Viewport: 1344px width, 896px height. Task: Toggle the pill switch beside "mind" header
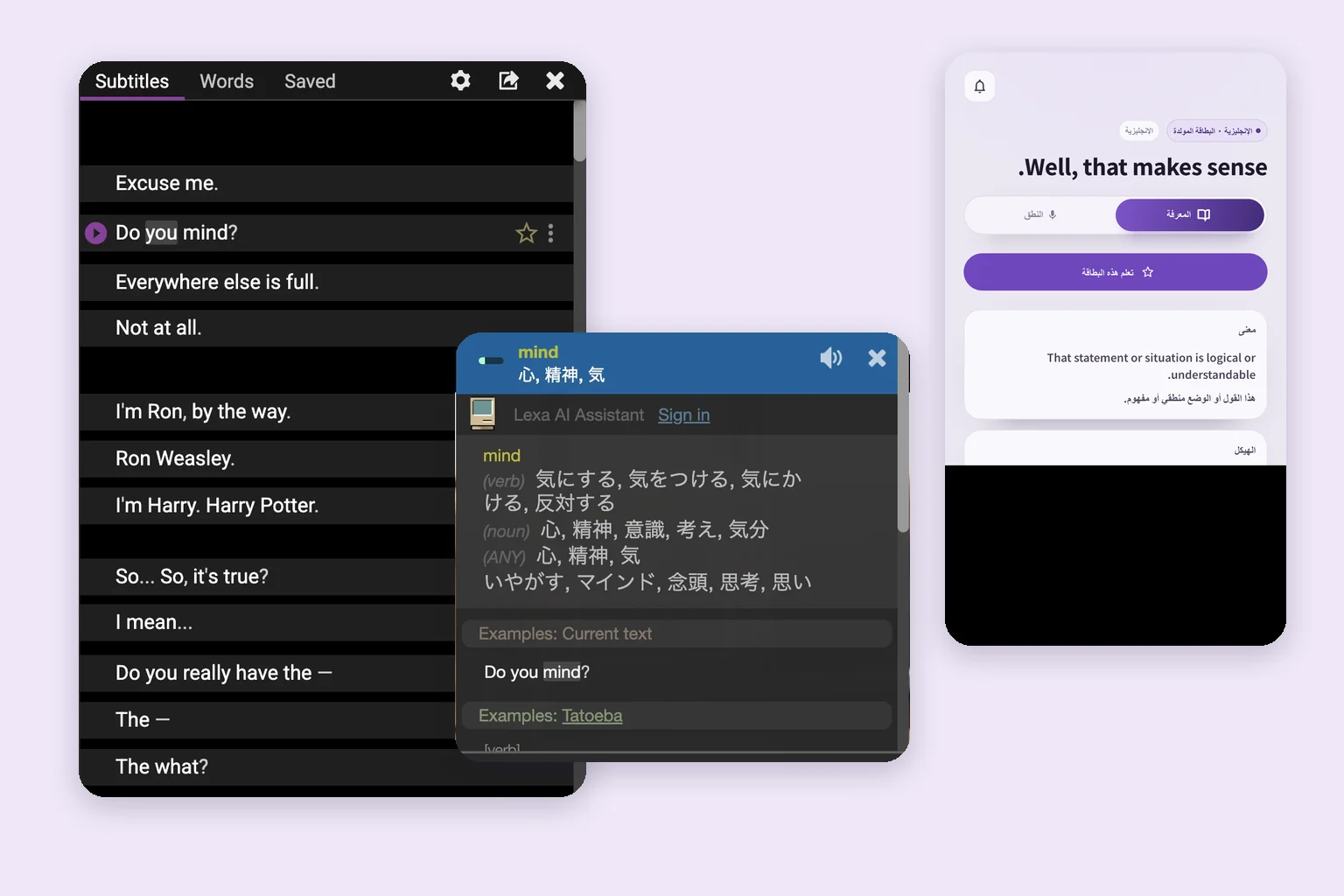pyautogui.click(x=491, y=360)
